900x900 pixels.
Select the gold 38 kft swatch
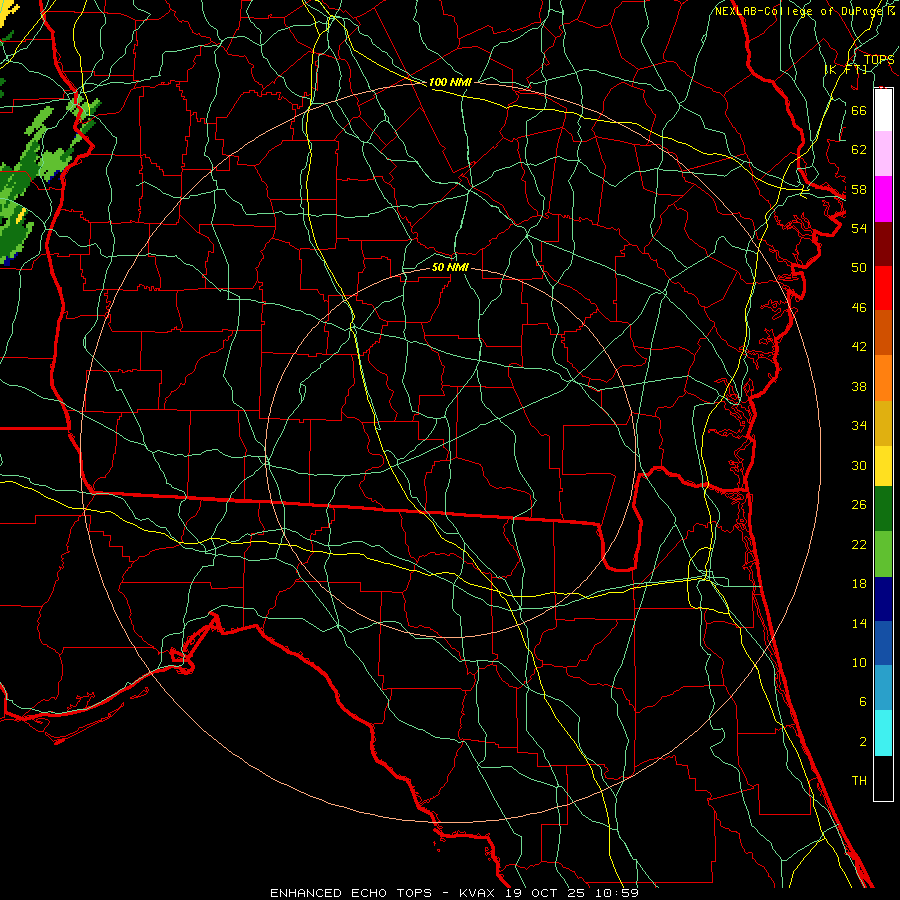click(883, 423)
